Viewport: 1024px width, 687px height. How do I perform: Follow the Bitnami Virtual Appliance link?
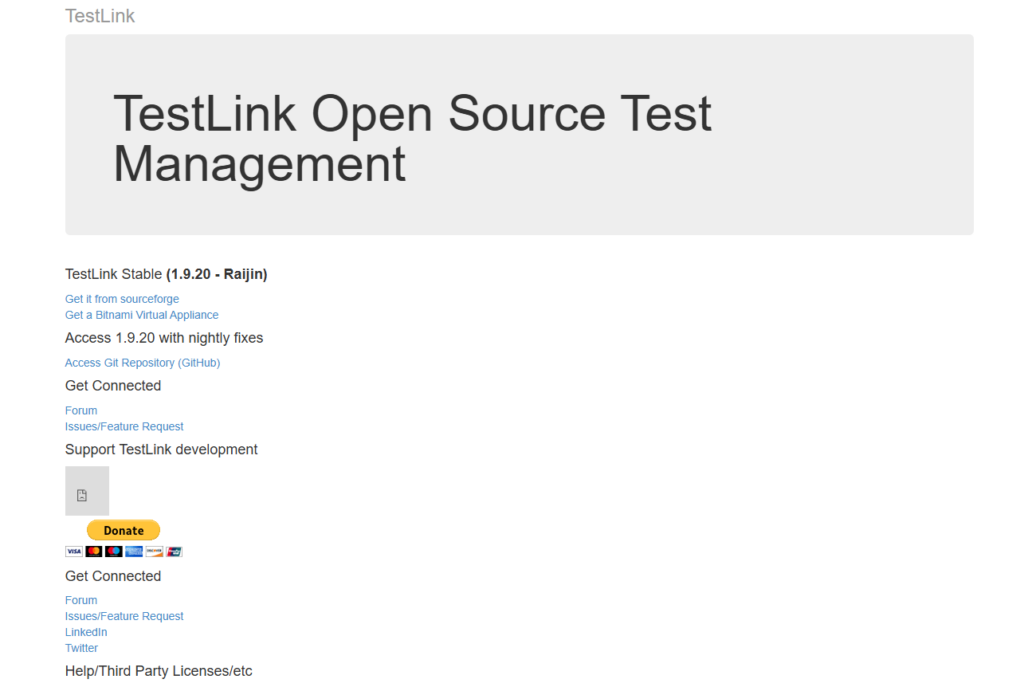click(141, 315)
